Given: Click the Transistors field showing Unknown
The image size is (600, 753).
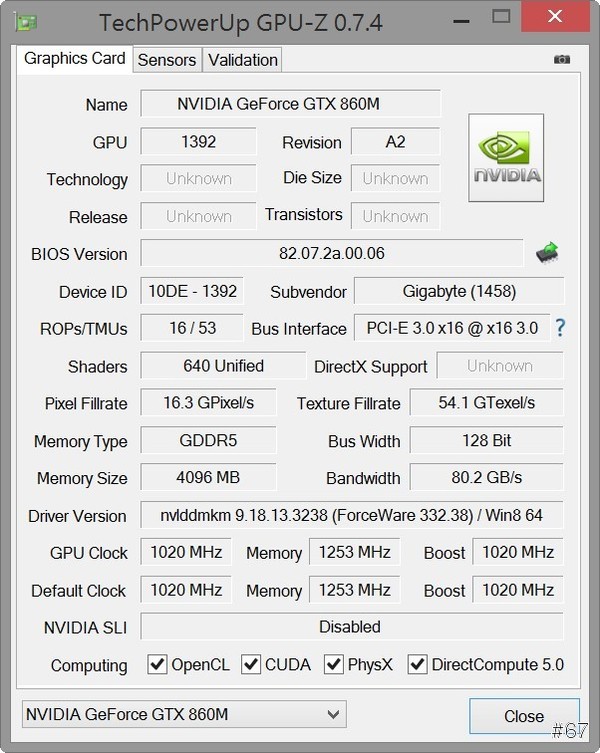Looking at the screenshot, I should pyautogui.click(x=395, y=216).
